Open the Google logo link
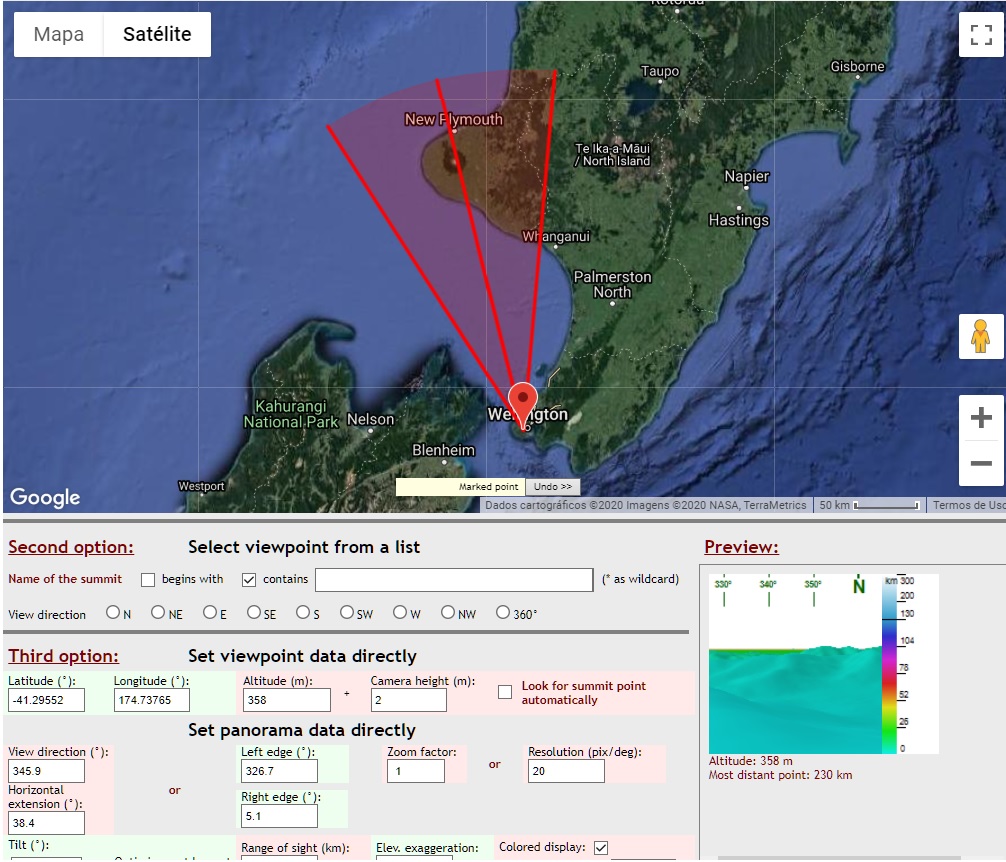The image size is (1006, 862). click(x=45, y=497)
